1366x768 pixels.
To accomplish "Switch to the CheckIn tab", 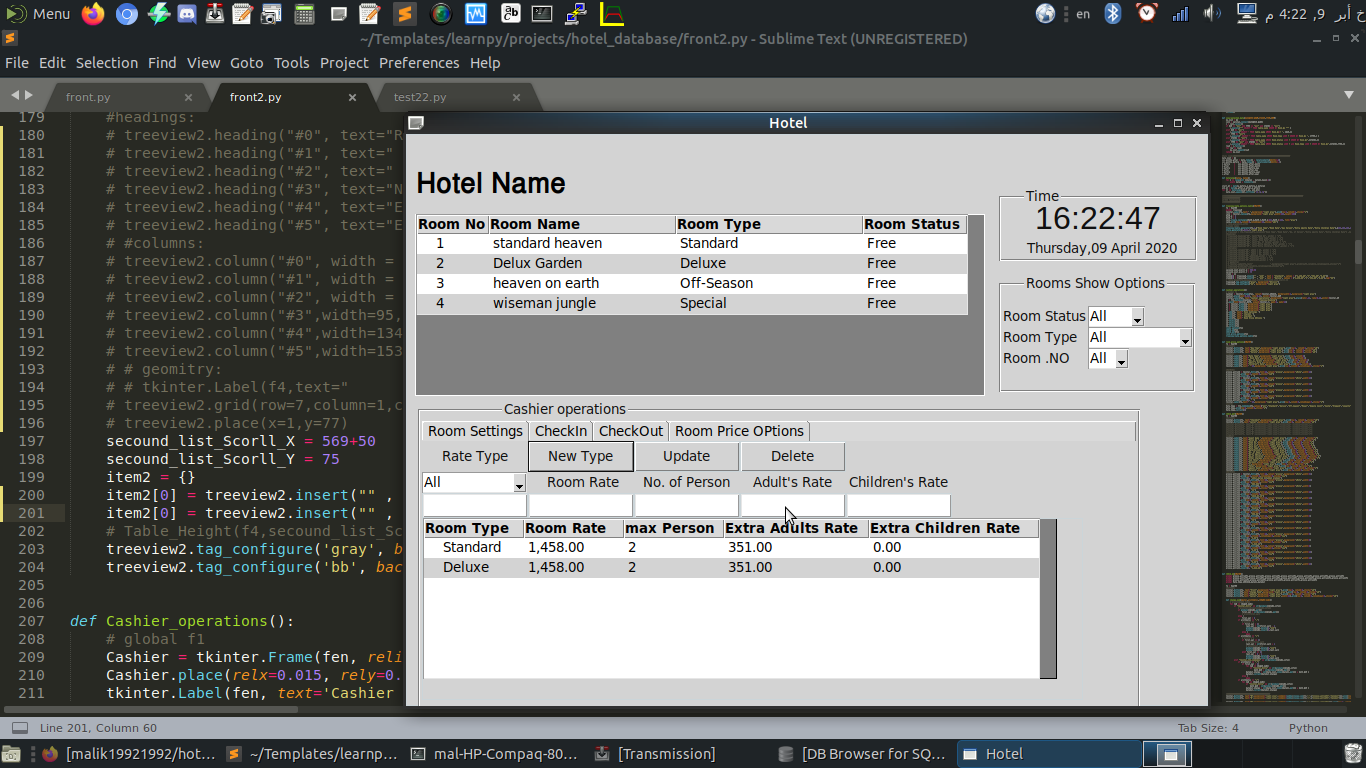I will 561,431.
